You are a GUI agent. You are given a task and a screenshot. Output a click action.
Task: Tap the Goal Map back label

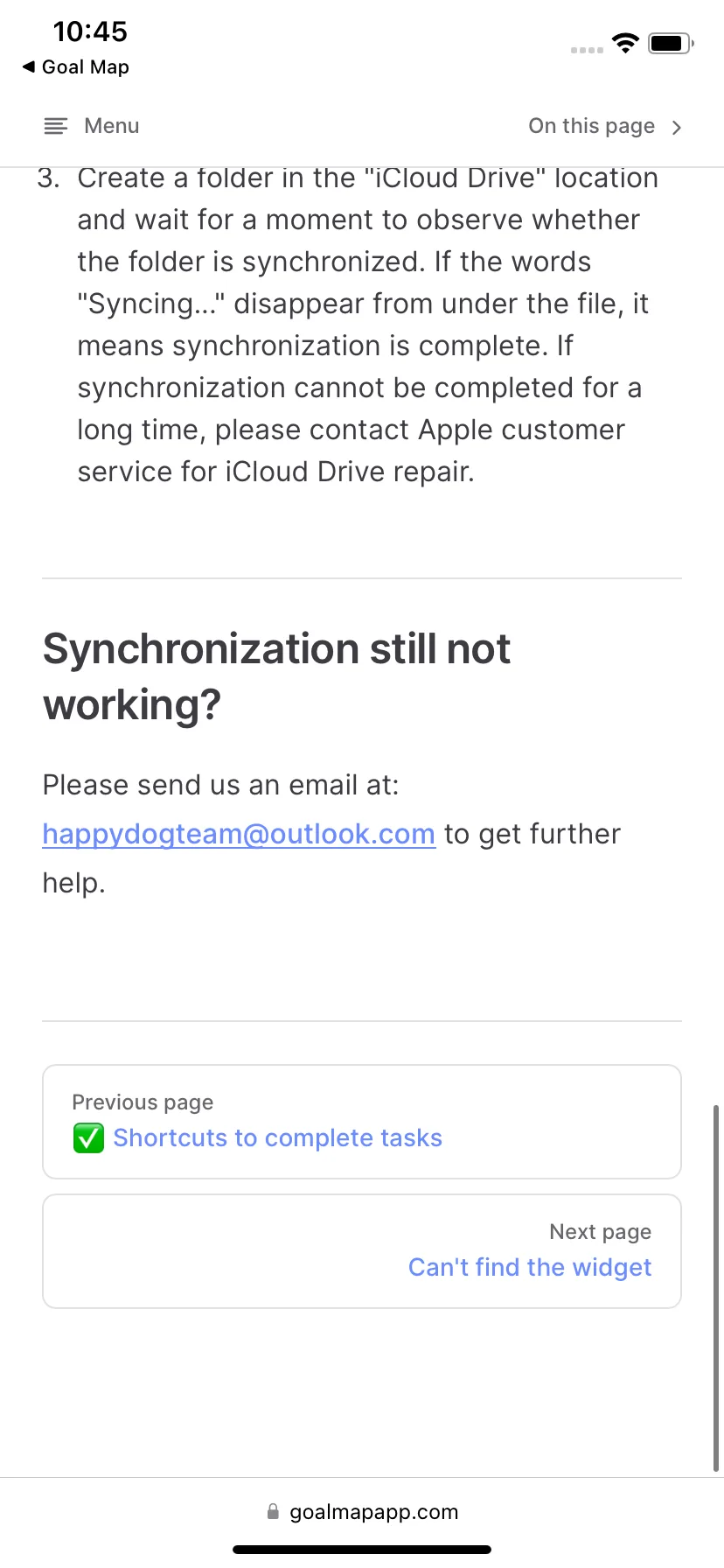[x=86, y=67]
